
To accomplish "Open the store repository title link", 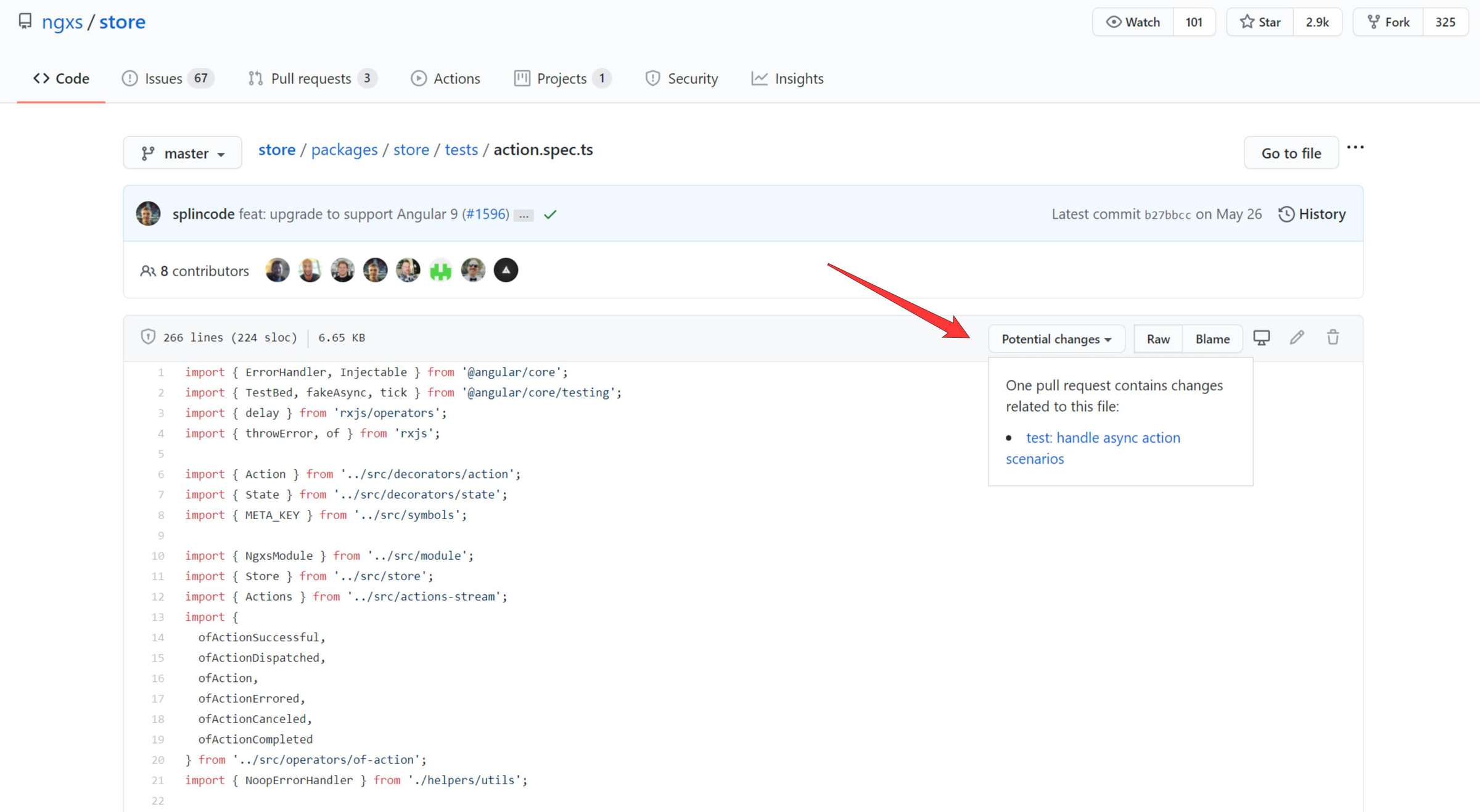I will point(122,22).
